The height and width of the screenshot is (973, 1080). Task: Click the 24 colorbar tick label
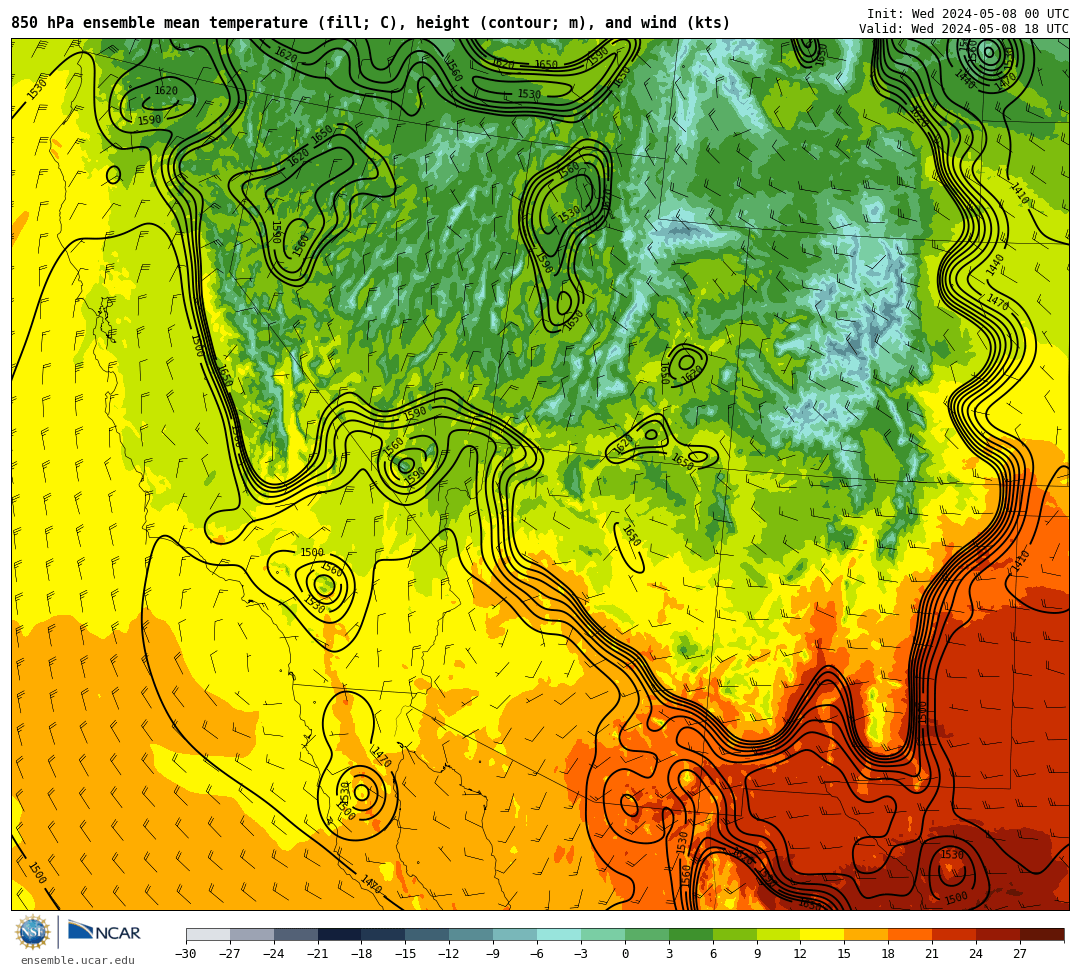[976, 954]
